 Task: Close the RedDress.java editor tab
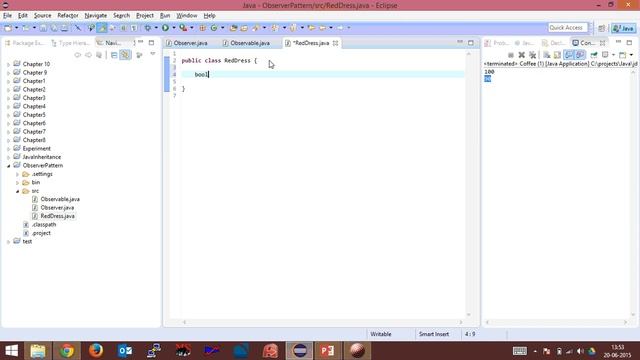(335, 43)
